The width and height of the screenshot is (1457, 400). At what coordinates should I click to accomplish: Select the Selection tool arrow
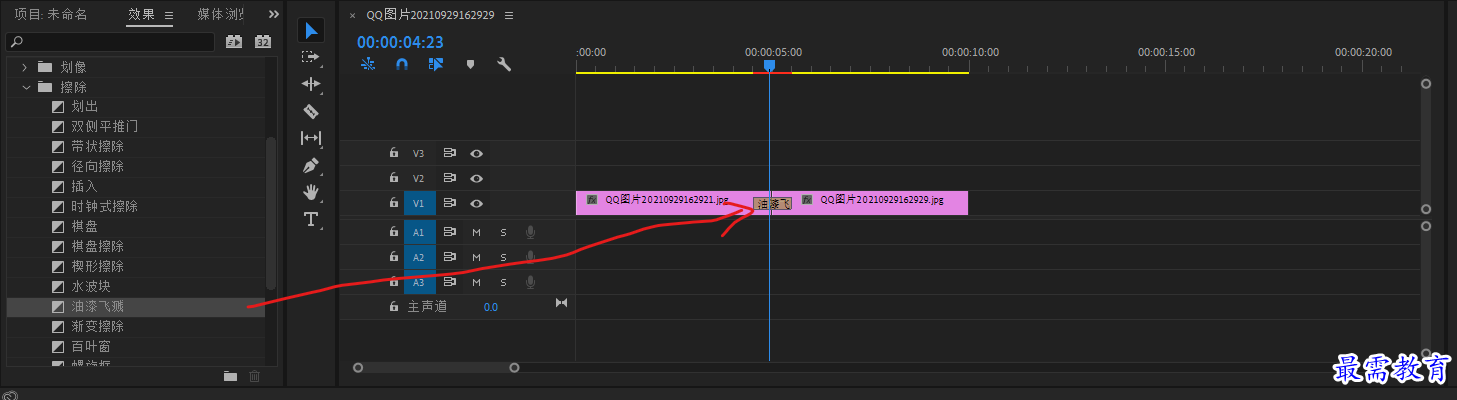pos(311,32)
